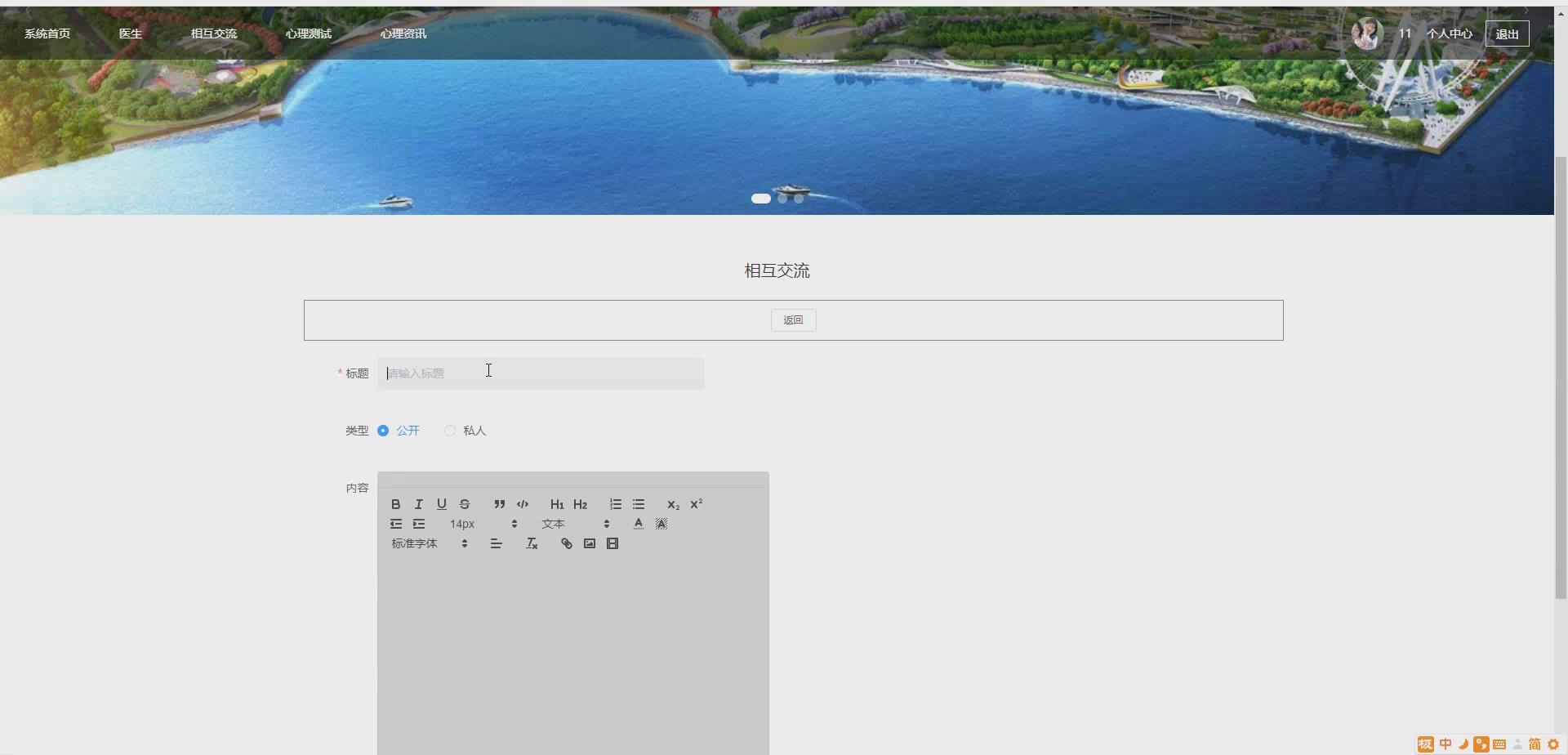Apply italic formatting

[x=418, y=504]
